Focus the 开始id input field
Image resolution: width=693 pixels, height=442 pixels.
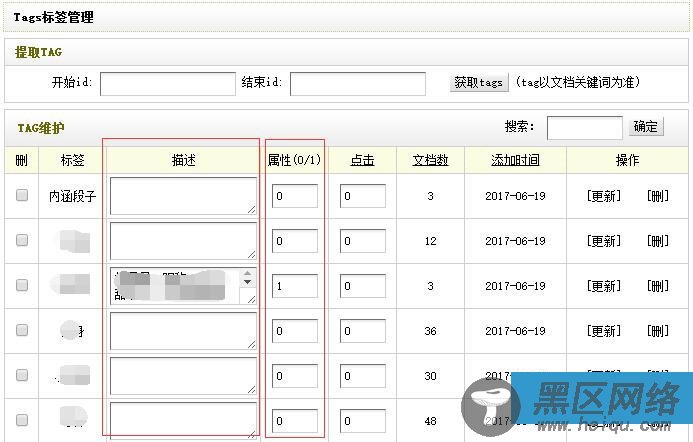(168, 84)
